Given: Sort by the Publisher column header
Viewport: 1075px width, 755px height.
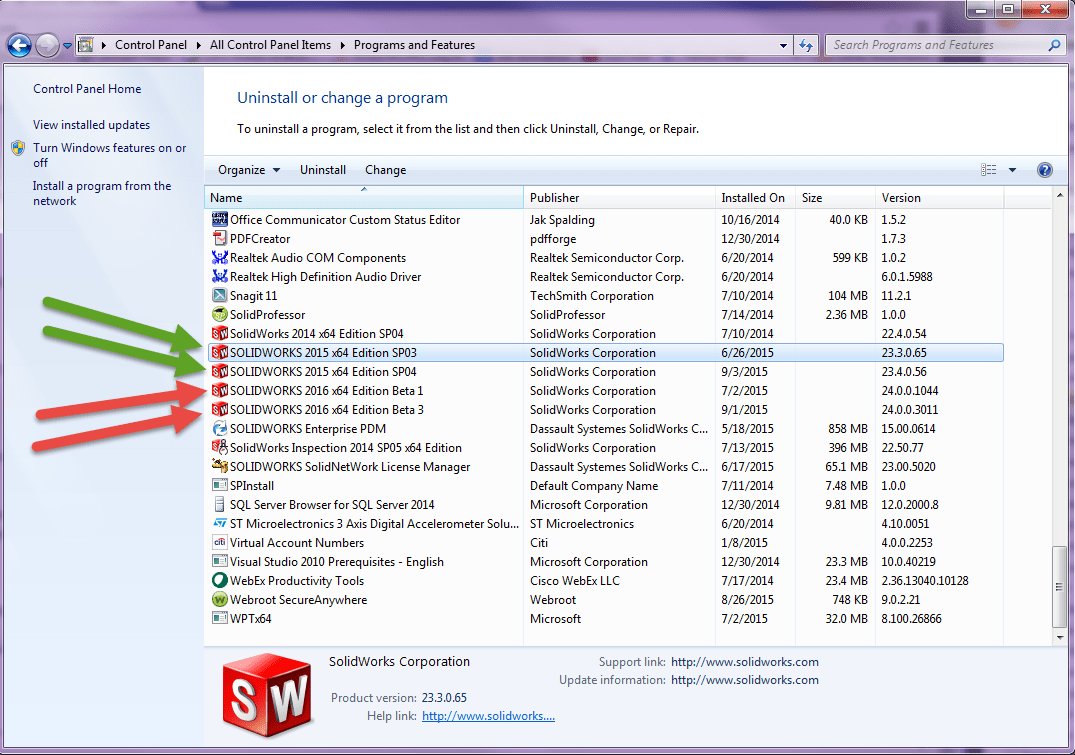Looking at the screenshot, I should pyautogui.click(x=620, y=198).
